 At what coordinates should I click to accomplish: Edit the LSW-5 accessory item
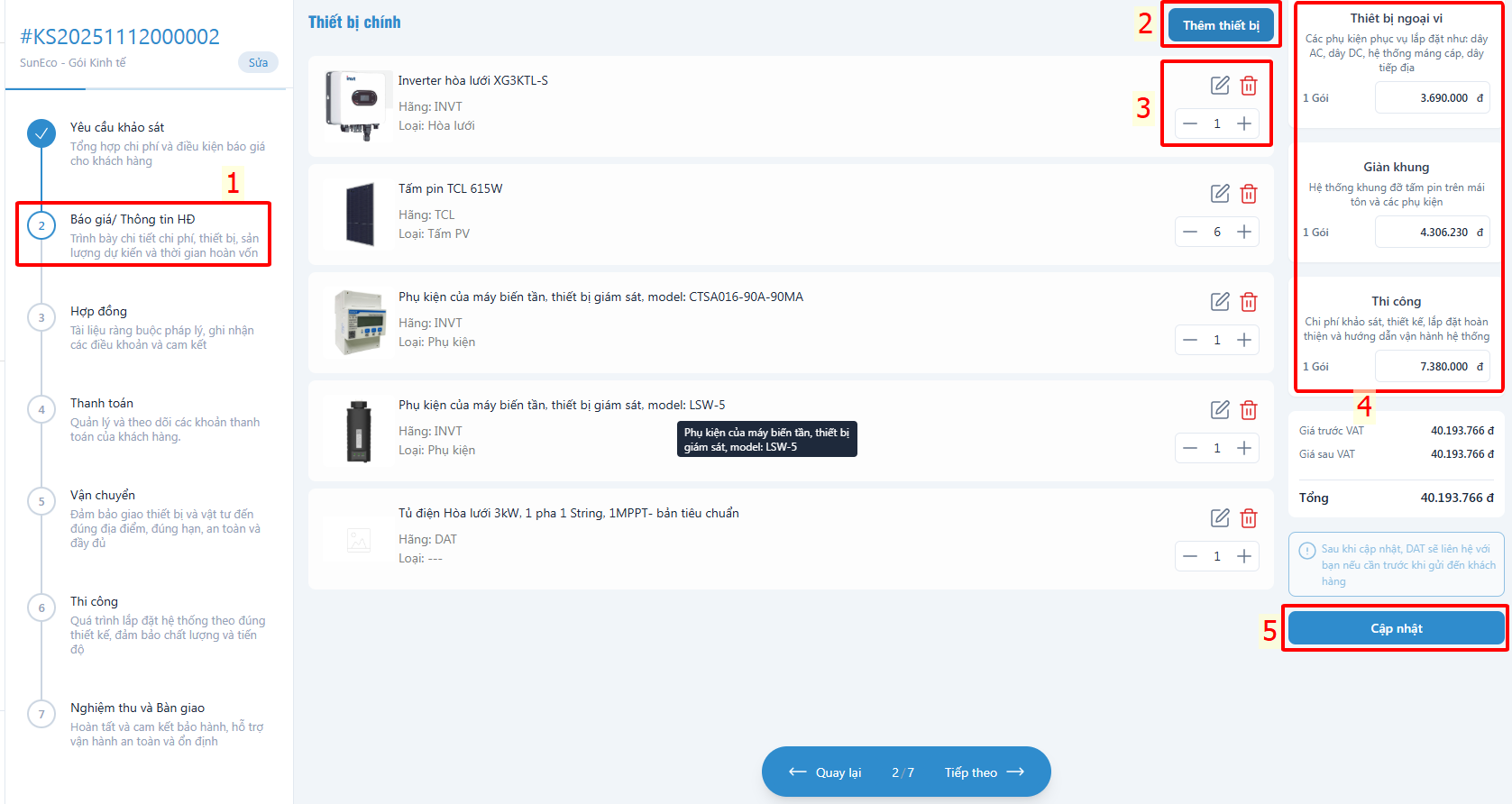coord(1219,410)
